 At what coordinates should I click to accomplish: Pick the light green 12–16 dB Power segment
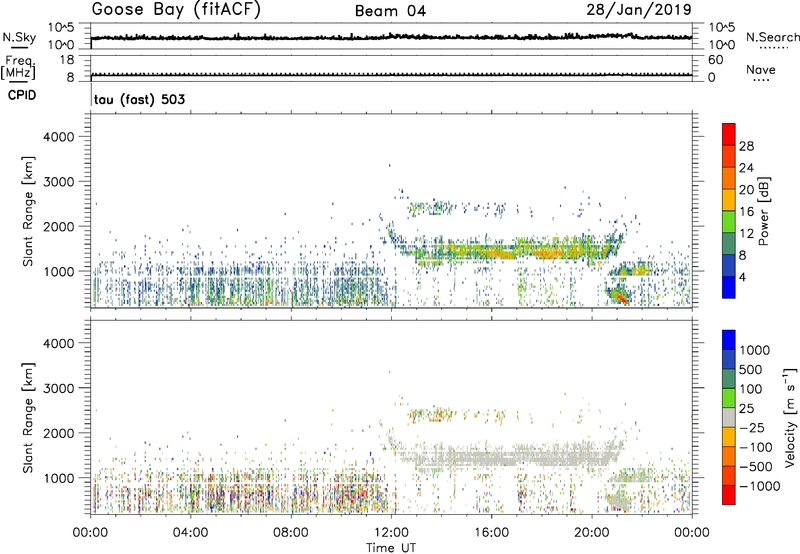pyautogui.click(x=729, y=221)
